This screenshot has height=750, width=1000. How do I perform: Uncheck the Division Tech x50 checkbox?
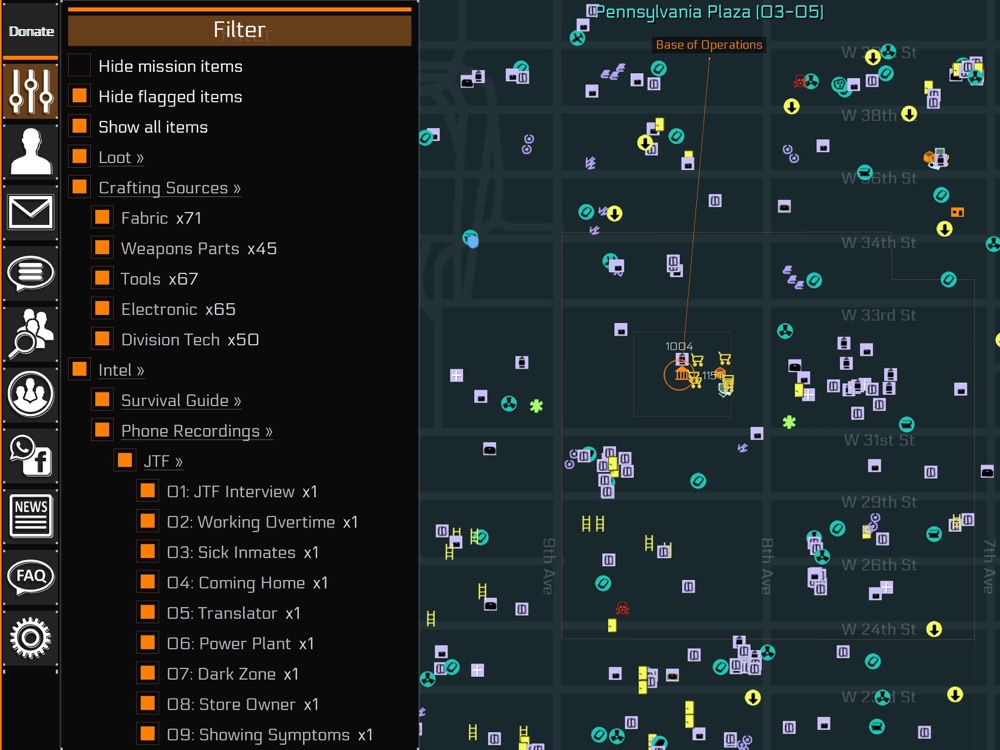102,339
